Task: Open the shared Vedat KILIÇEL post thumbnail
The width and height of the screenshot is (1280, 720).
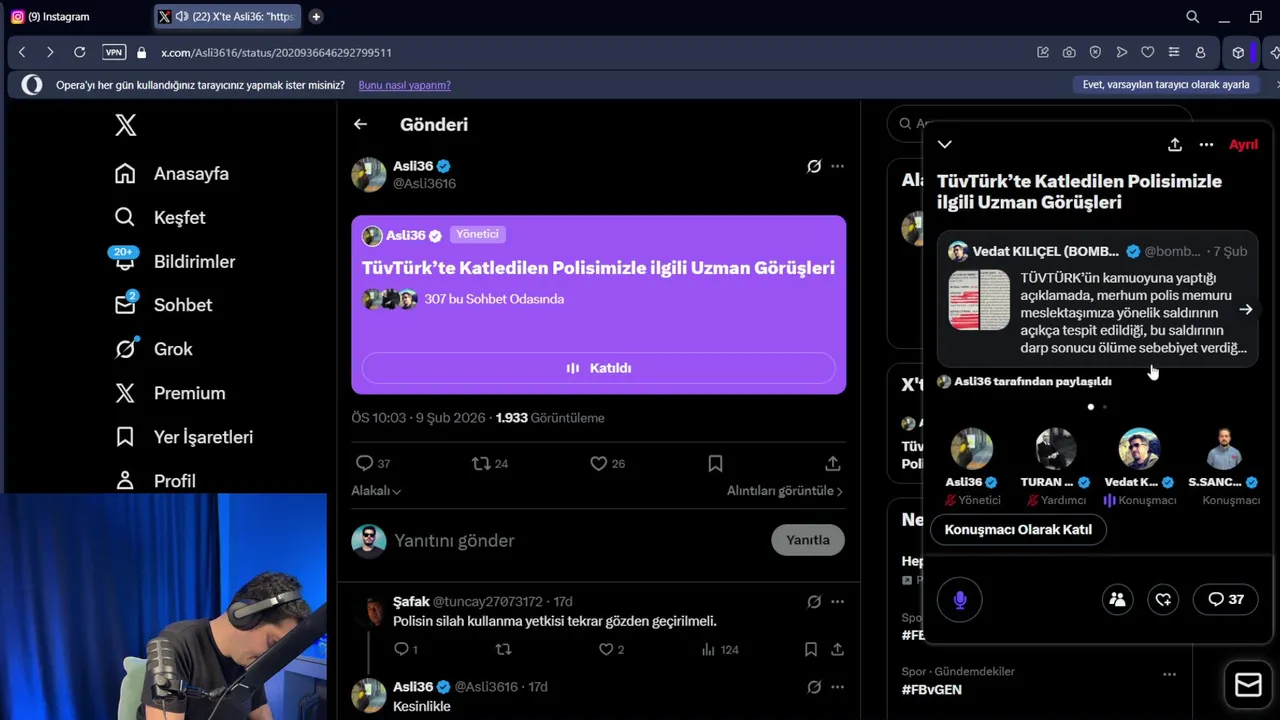Action: [979, 299]
